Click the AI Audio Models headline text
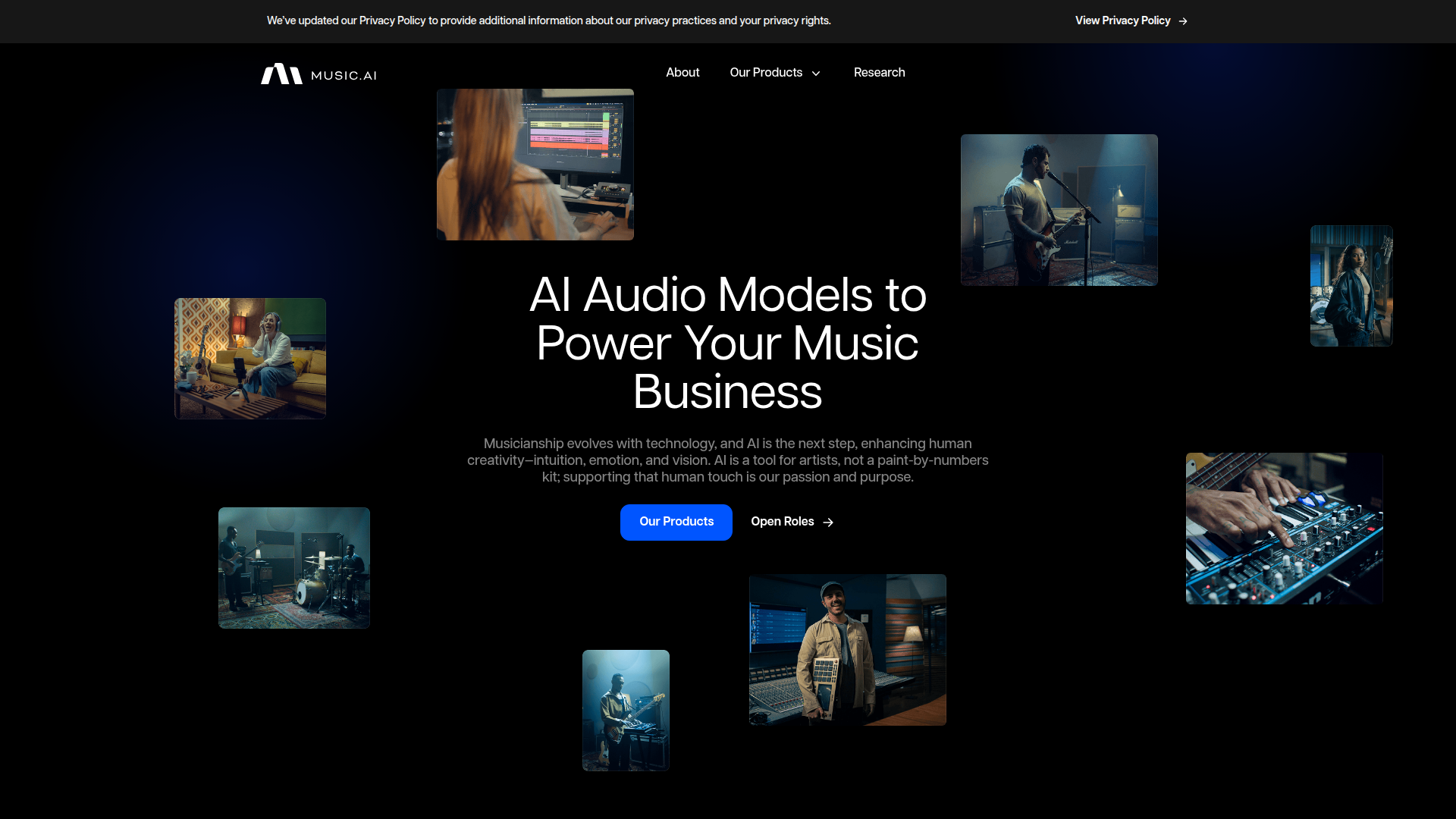This screenshot has height=819, width=1456. (x=728, y=343)
